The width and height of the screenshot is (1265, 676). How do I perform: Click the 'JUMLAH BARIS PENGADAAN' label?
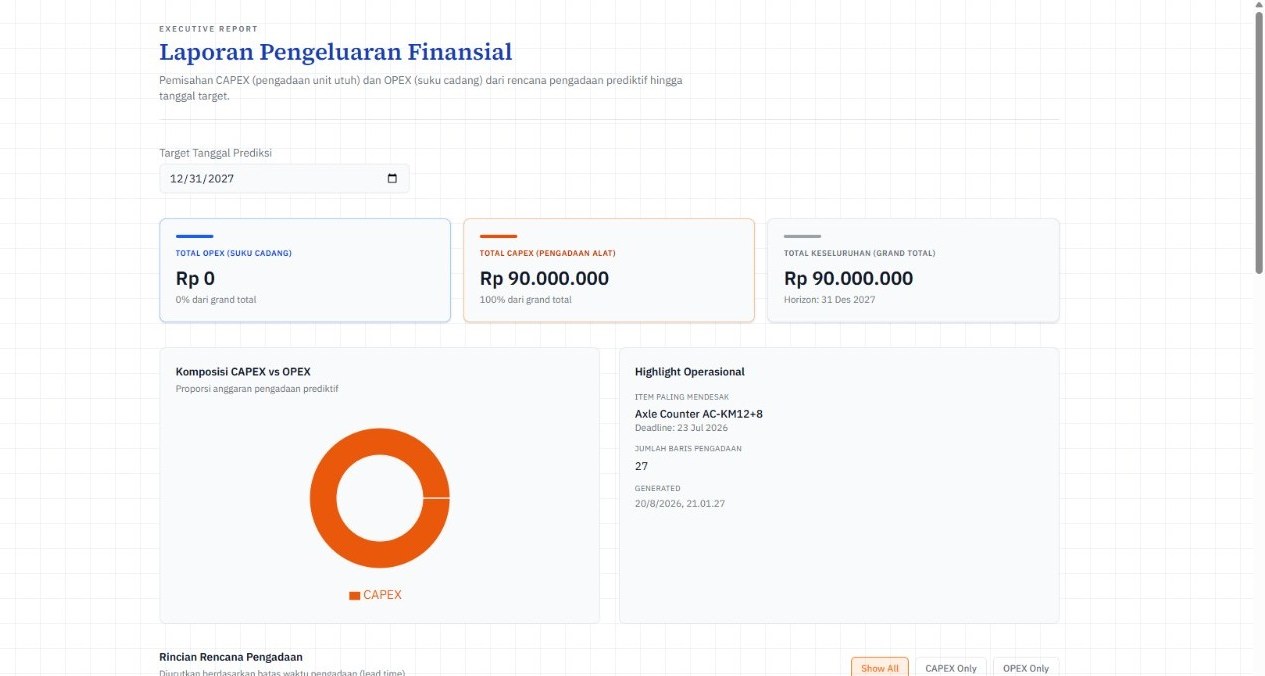[688, 449]
